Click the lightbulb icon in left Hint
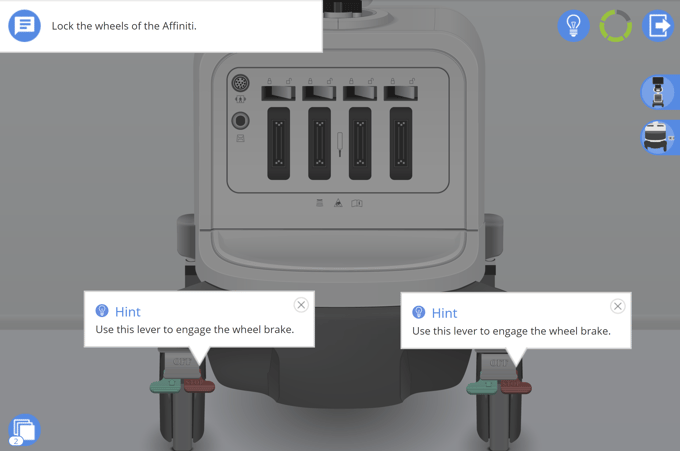This screenshot has width=680, height=451. pyautogui.click(x=102, y=310)
